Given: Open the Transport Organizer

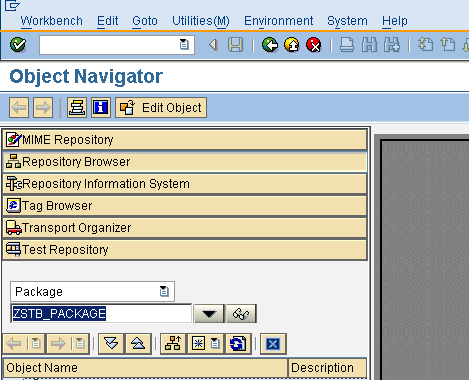Looking at the screenshot, I should click(x=185, y=228).
